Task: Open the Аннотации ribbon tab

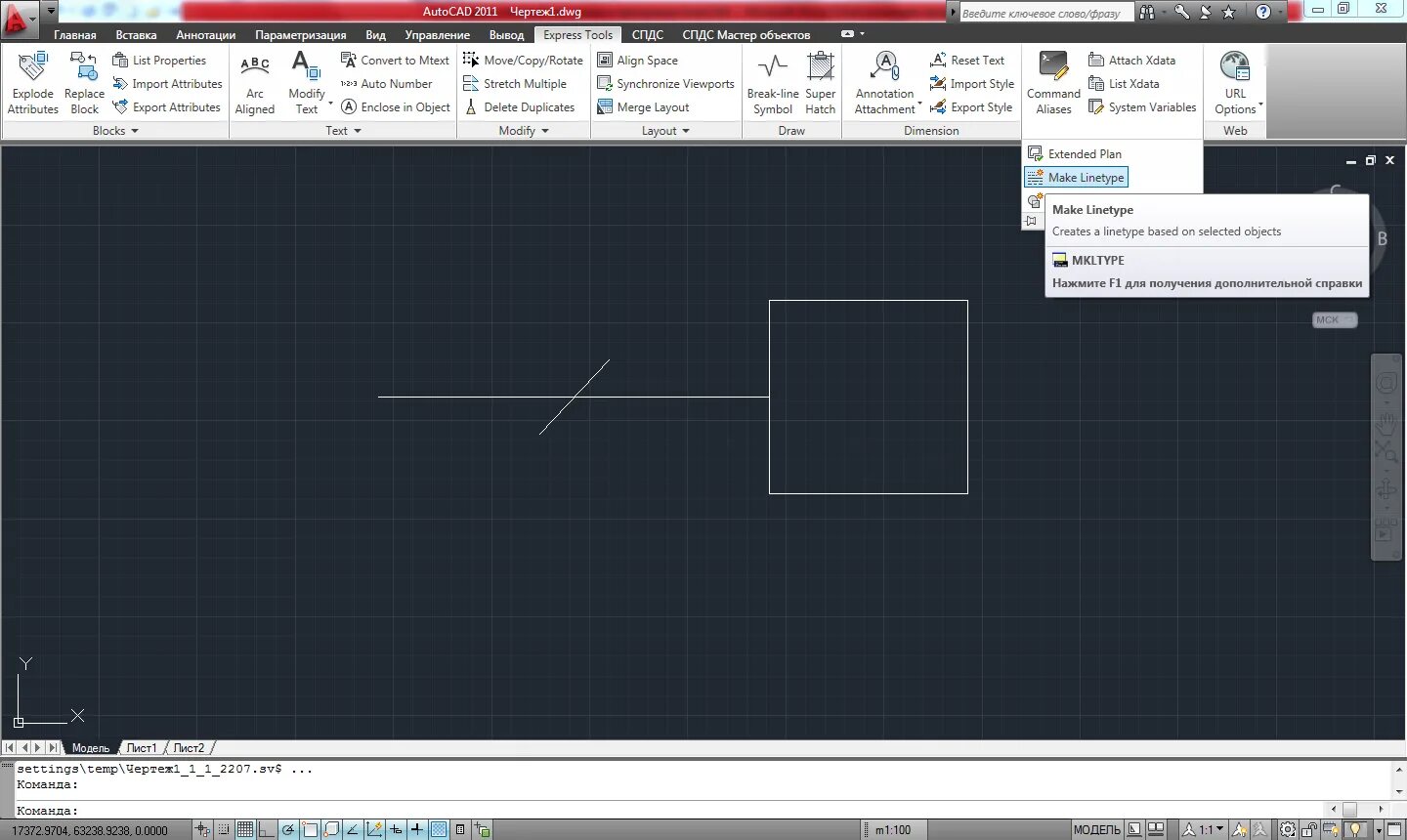Action: click(x=205, y=35)
